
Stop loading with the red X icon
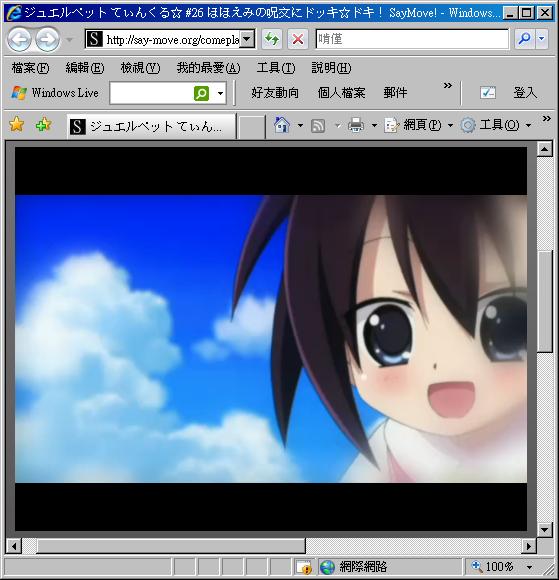point(298,39)
